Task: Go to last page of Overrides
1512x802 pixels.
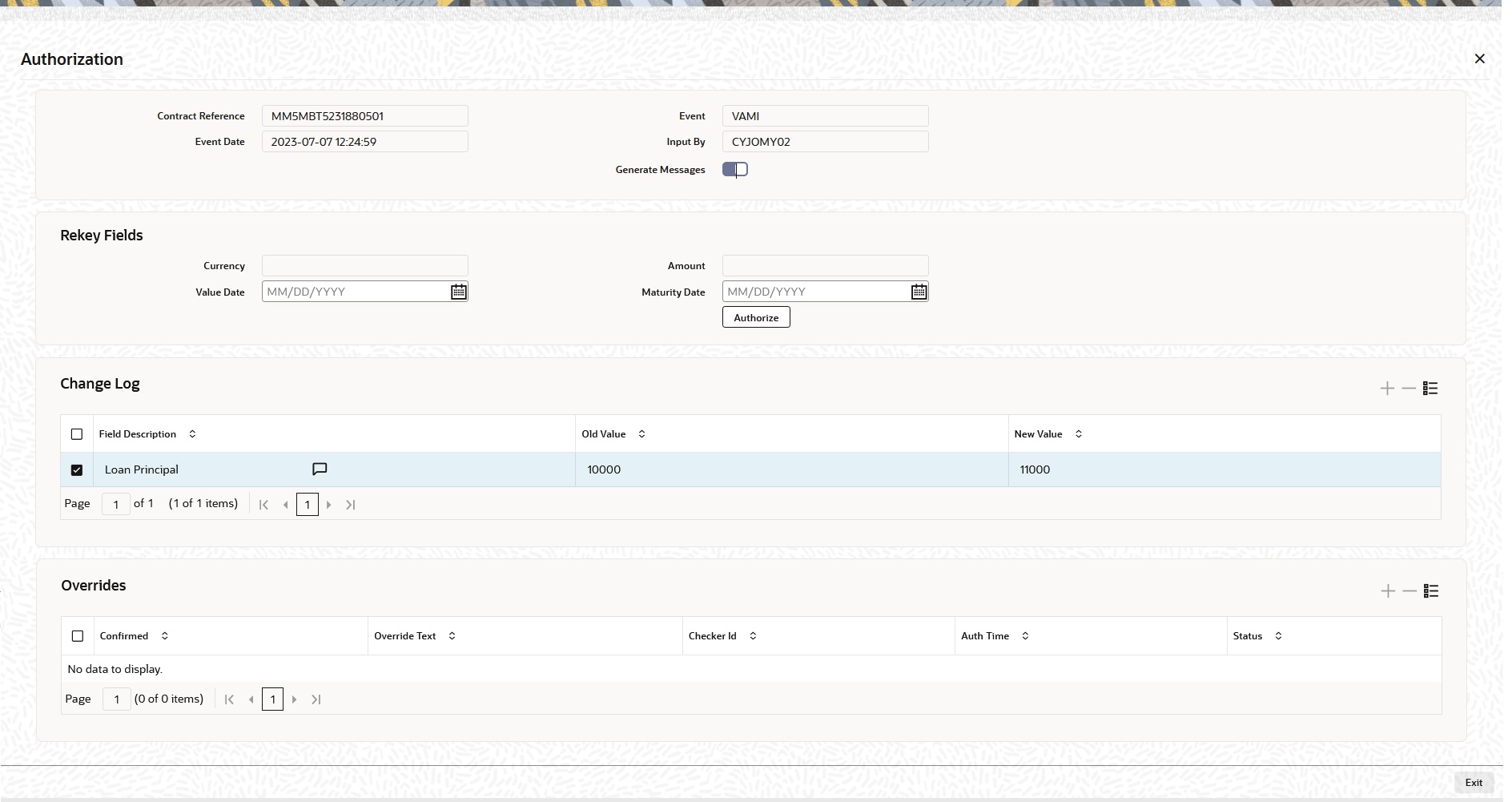Action: 316,699
